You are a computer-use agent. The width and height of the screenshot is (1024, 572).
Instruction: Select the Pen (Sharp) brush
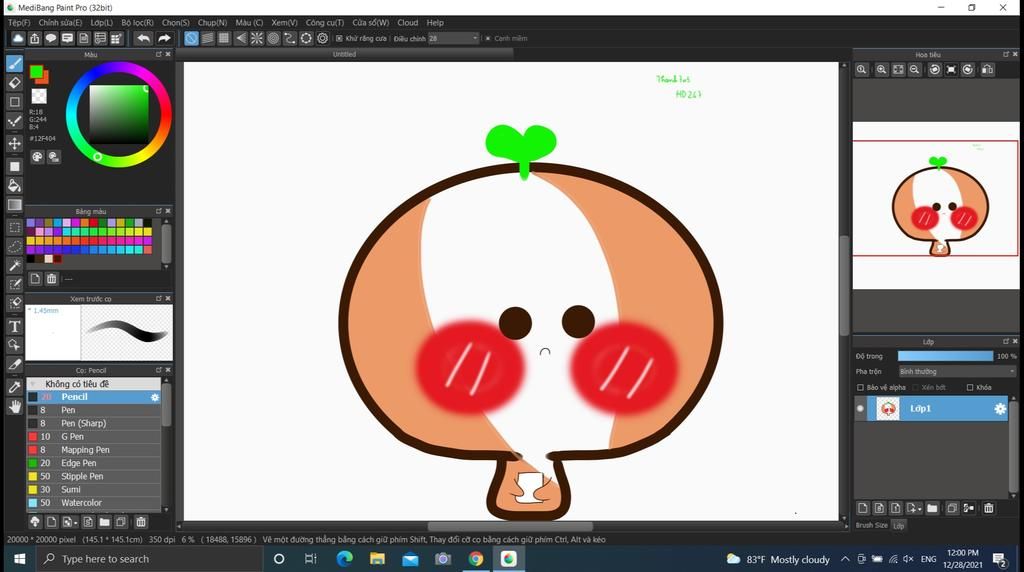(93, 423)
